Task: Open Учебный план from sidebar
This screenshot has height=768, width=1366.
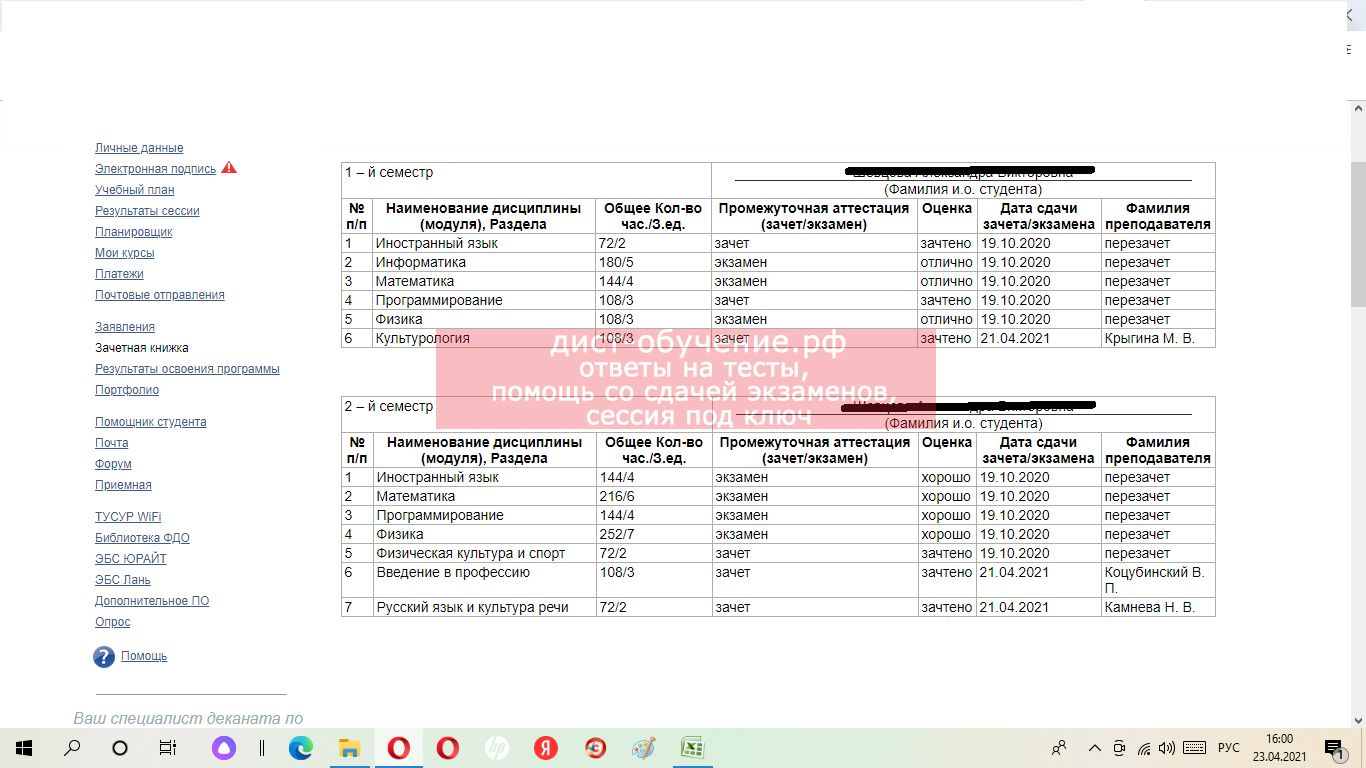Action: tap(135, 190)
